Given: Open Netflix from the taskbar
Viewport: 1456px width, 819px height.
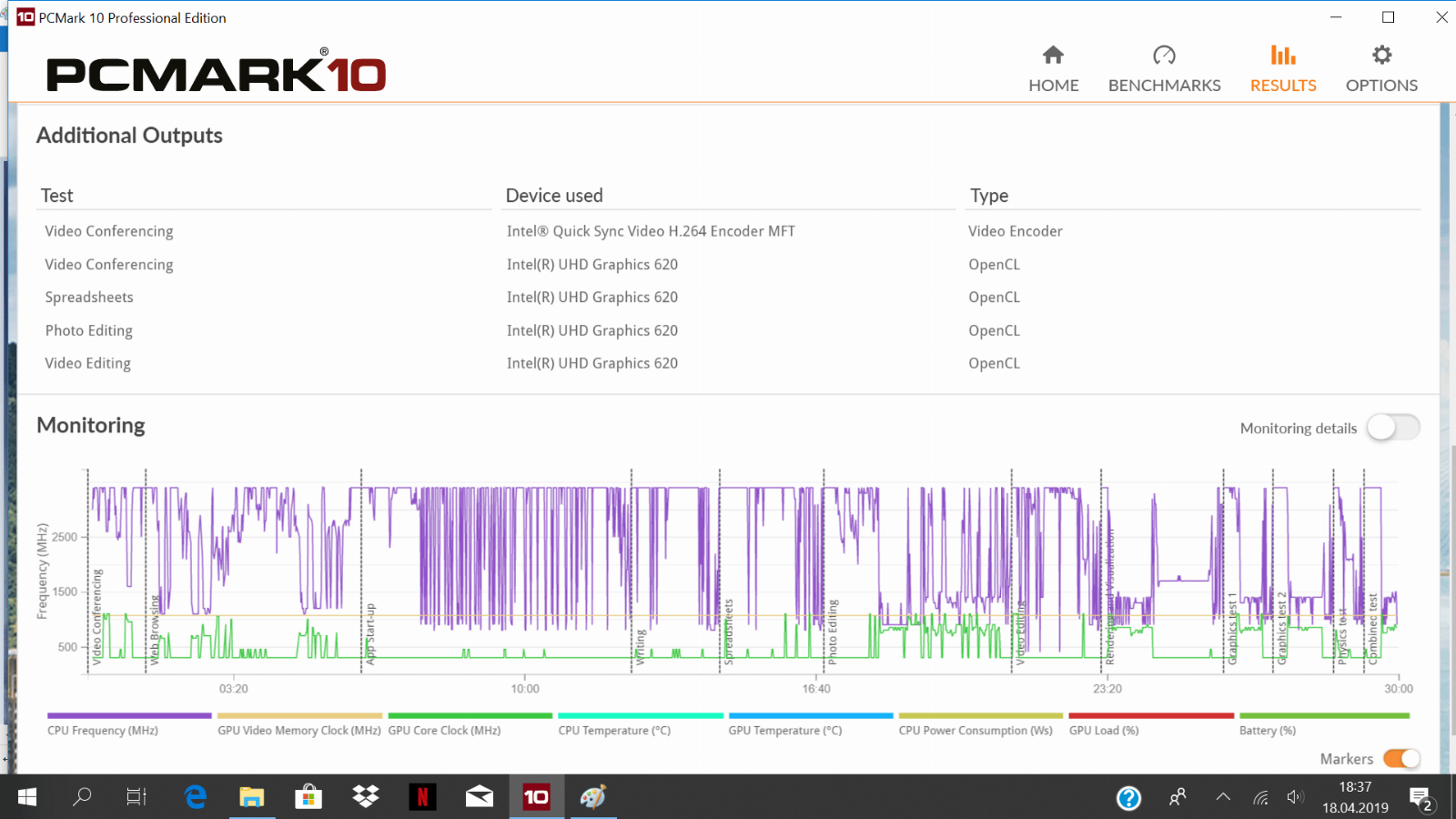Looking at the screenshot, I should coord(422,797).
